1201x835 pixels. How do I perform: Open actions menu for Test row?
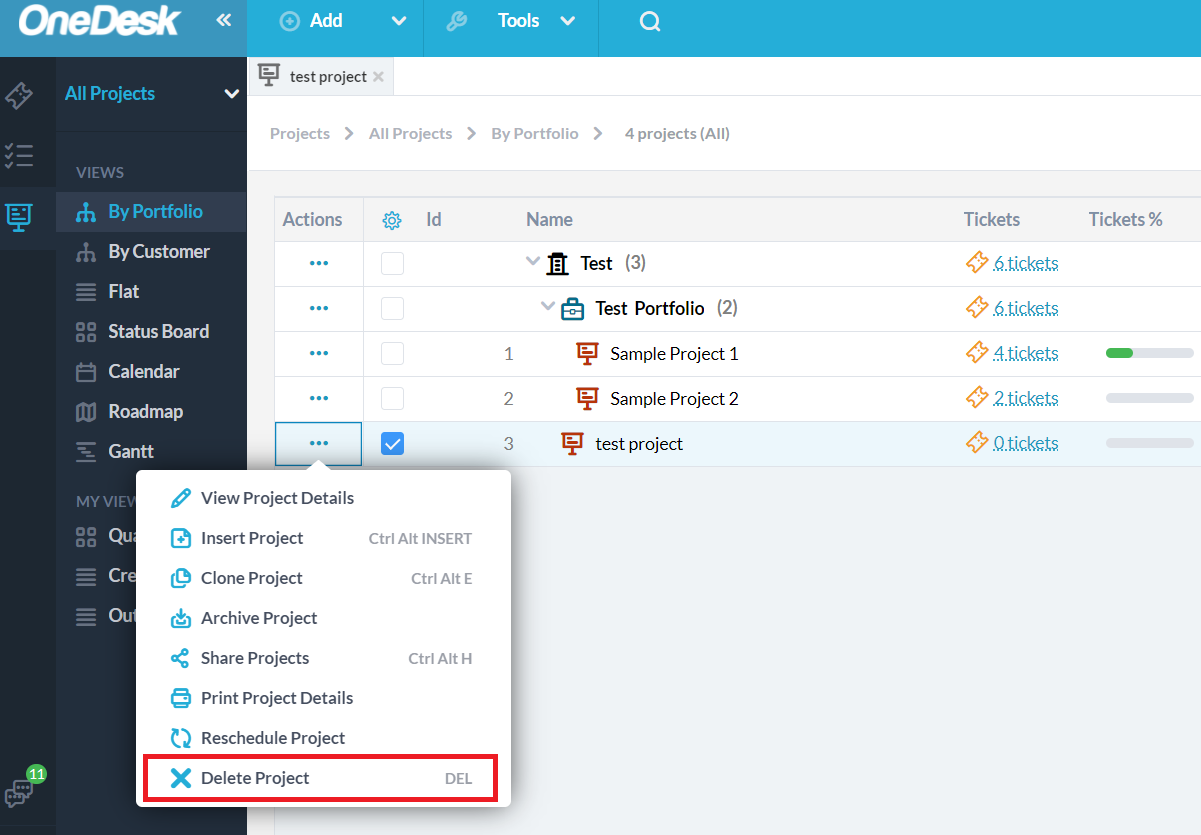[x=319, y=264]
